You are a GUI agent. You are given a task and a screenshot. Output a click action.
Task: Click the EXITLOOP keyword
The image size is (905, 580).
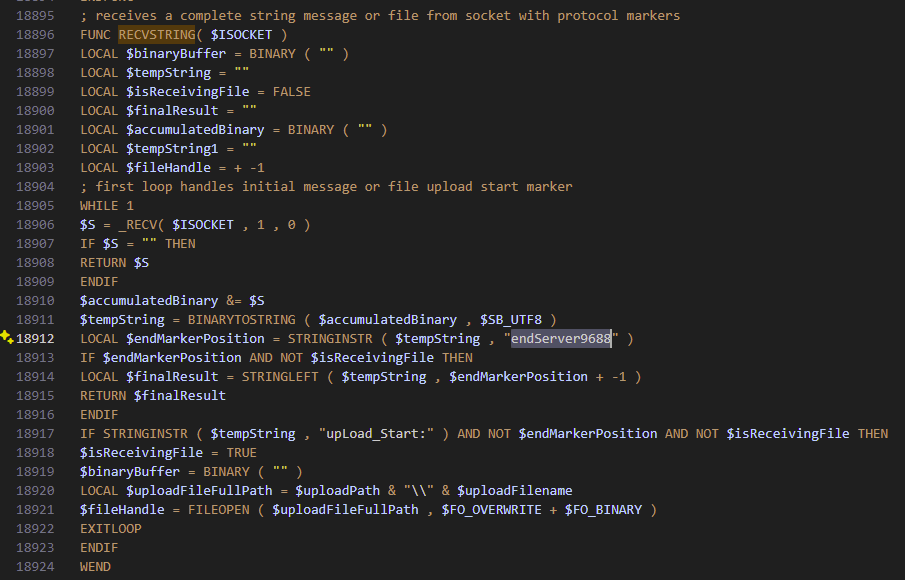pyautogui.click(x=111, y=529)
